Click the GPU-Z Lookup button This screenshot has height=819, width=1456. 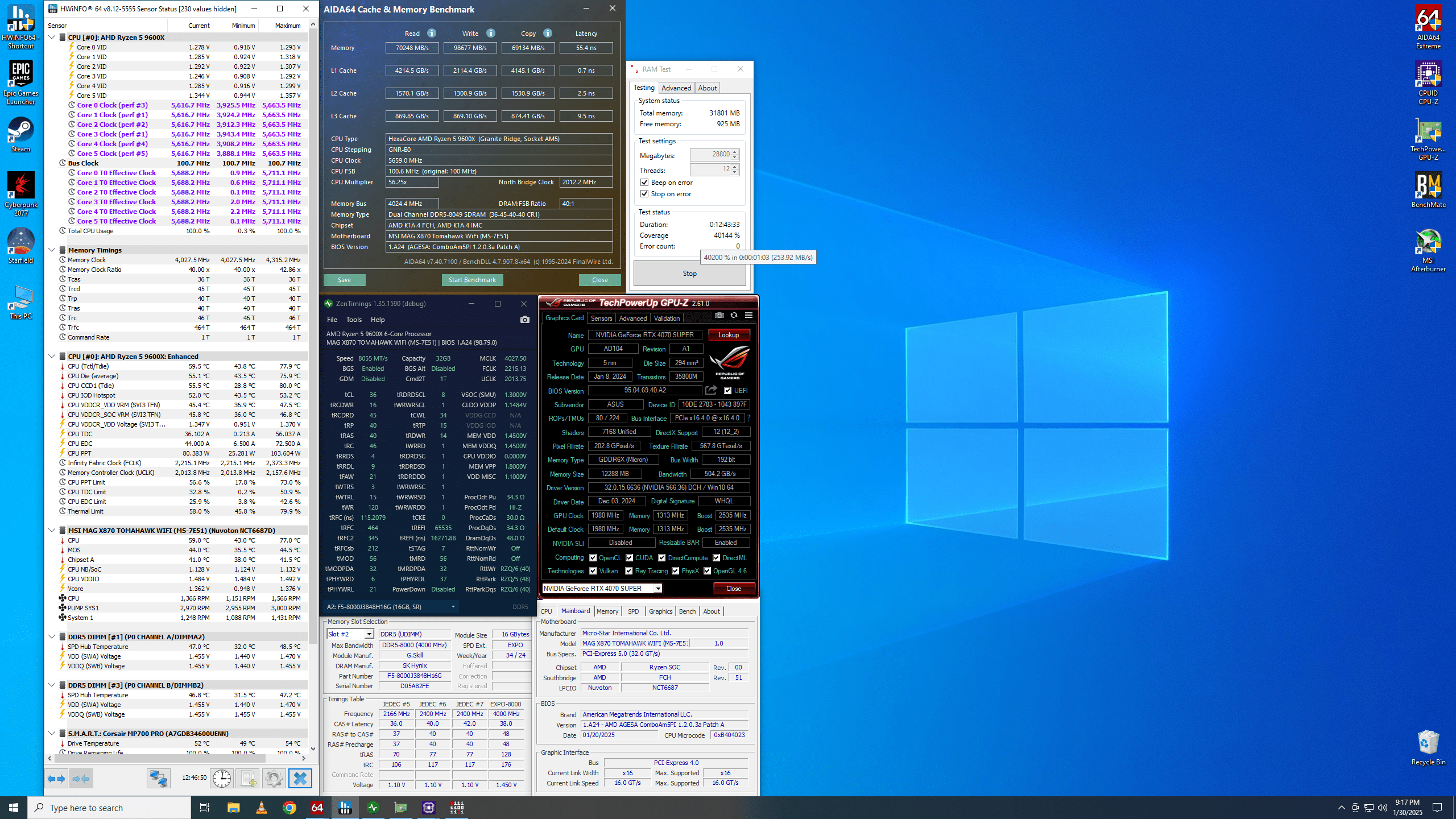coord(729,335)
